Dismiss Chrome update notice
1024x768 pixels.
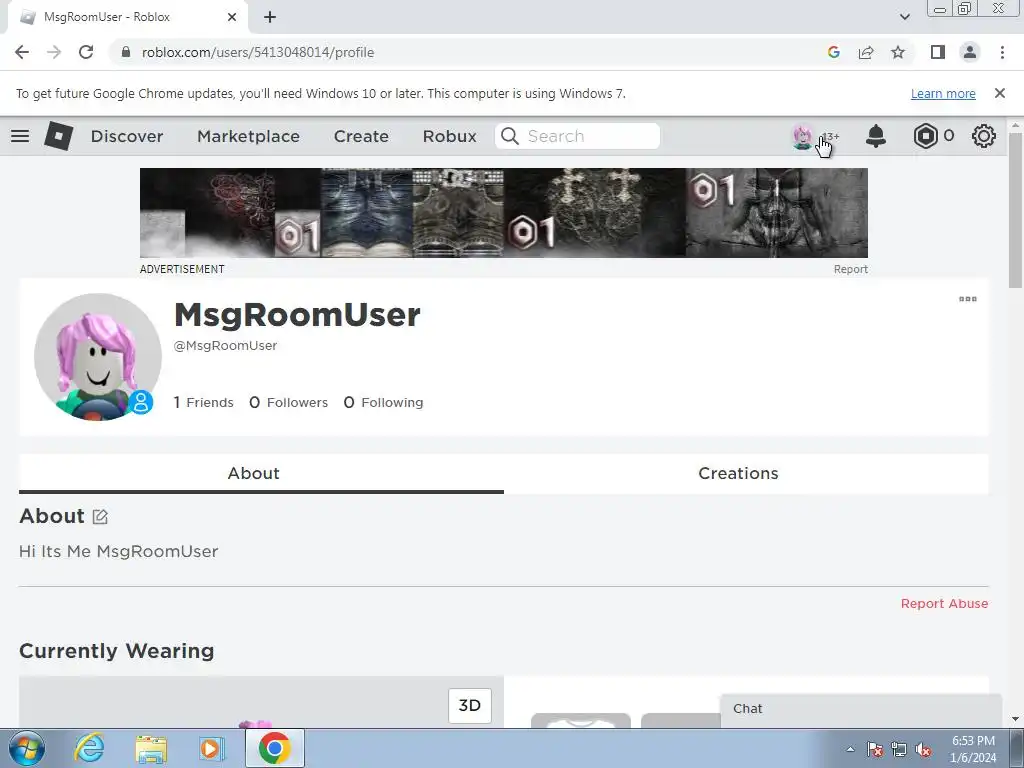pyautogui.click(x=999, y=93)
